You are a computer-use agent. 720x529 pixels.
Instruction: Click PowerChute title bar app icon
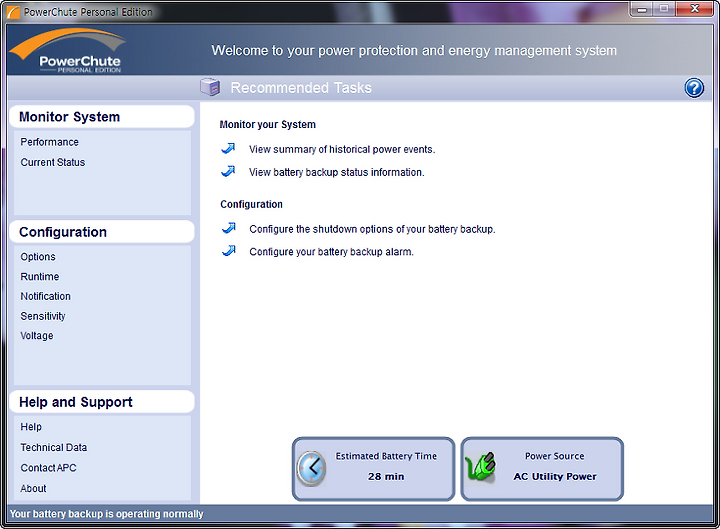pos(13,12)
